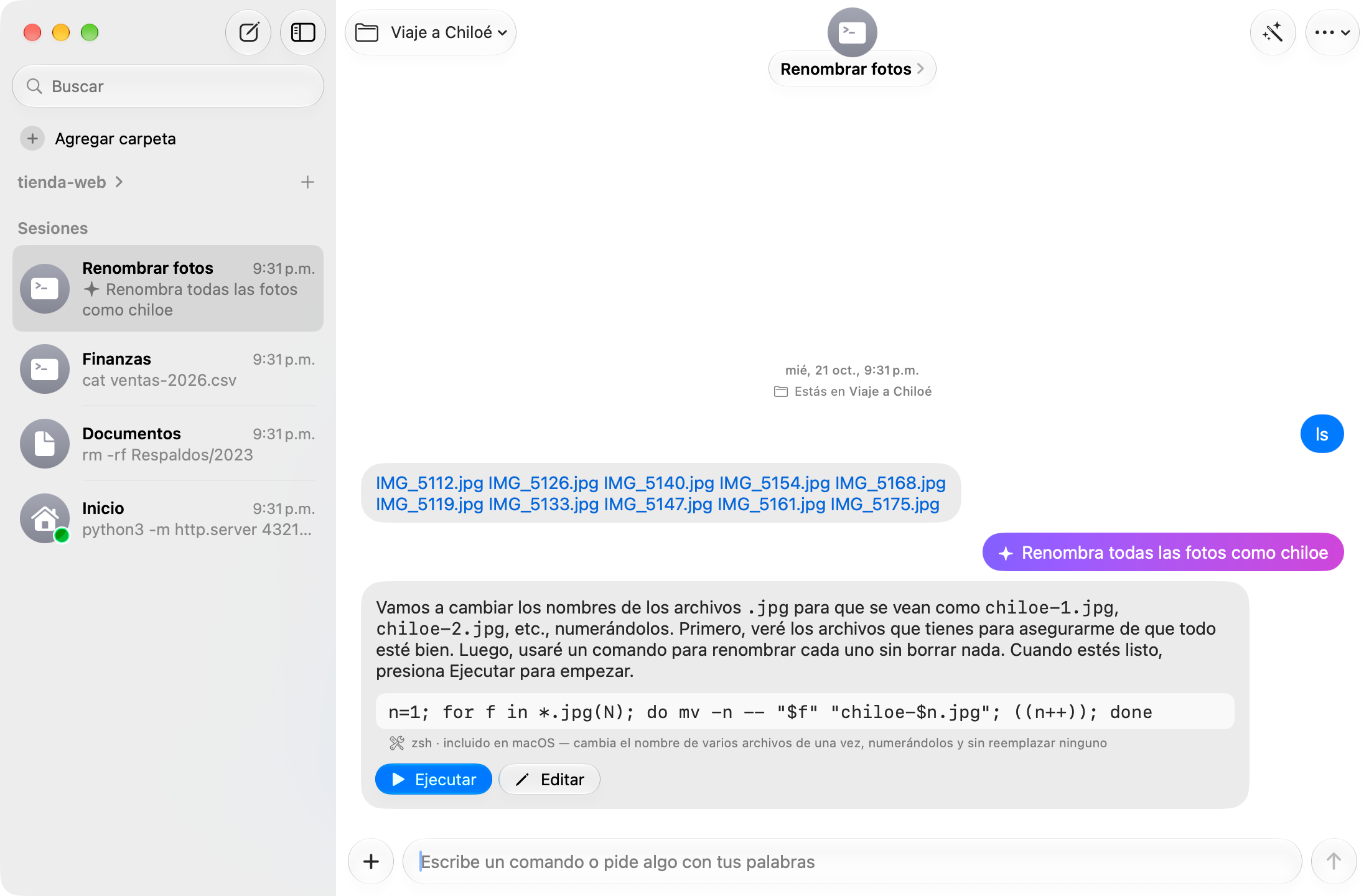Click the tools icon next to zsh note
Screen dimensions: 1369x896
(x=396, y=743)
